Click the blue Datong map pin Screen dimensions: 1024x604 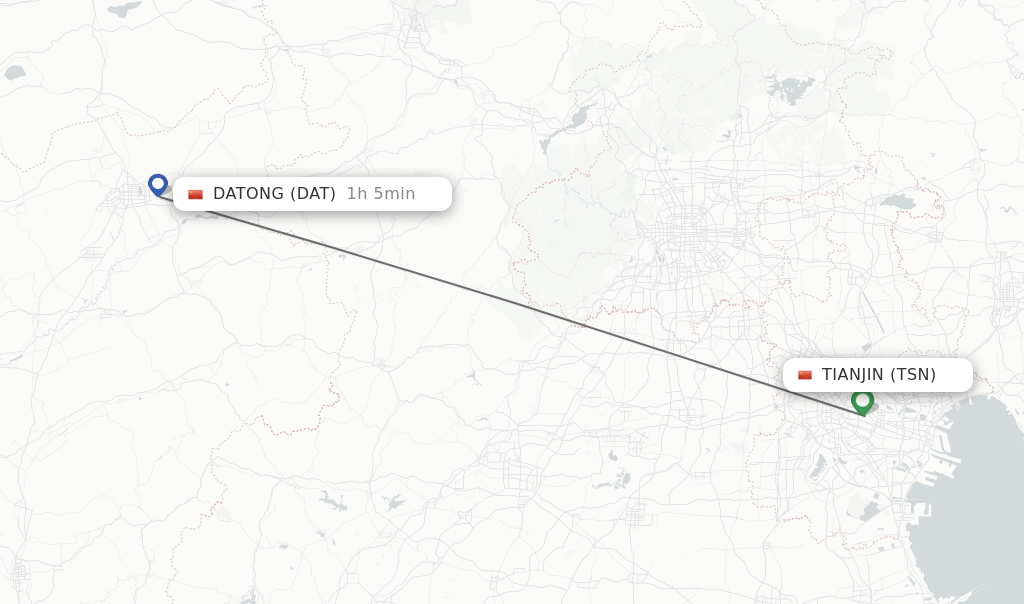coord(157,185)
